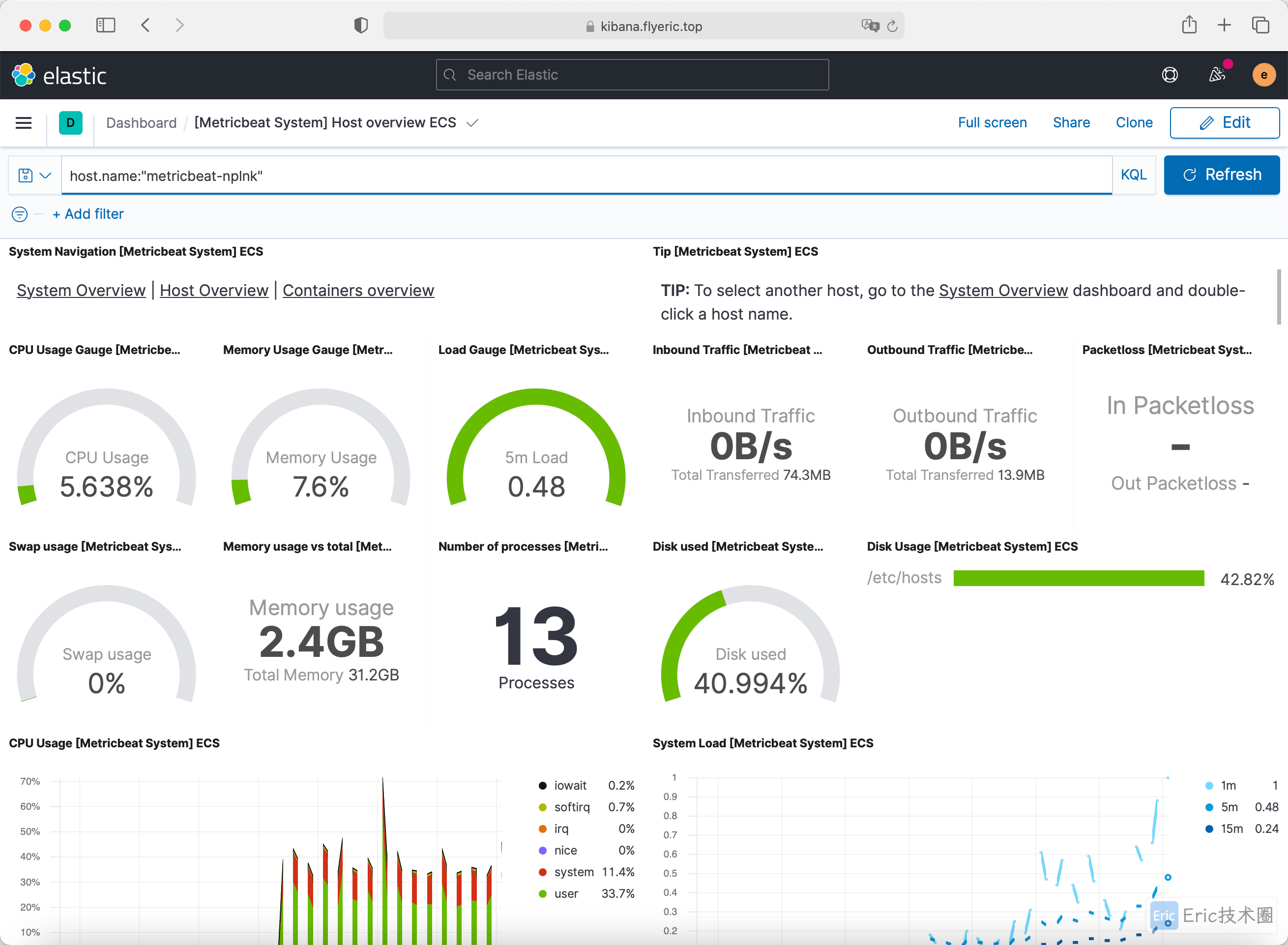Toggle user series in CPU legend
Screen dimensions: 1288x945
click(x=566, y=894)
